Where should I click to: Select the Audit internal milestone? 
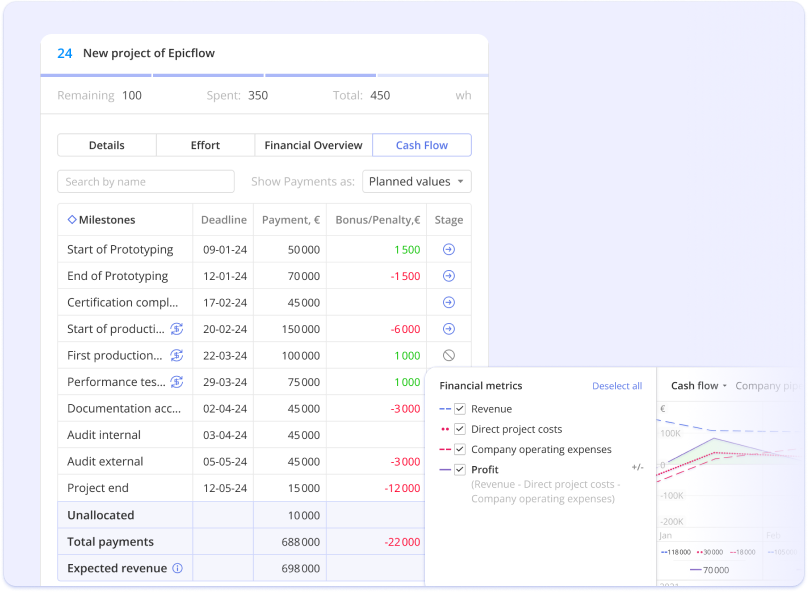click(x=104, y=435)
